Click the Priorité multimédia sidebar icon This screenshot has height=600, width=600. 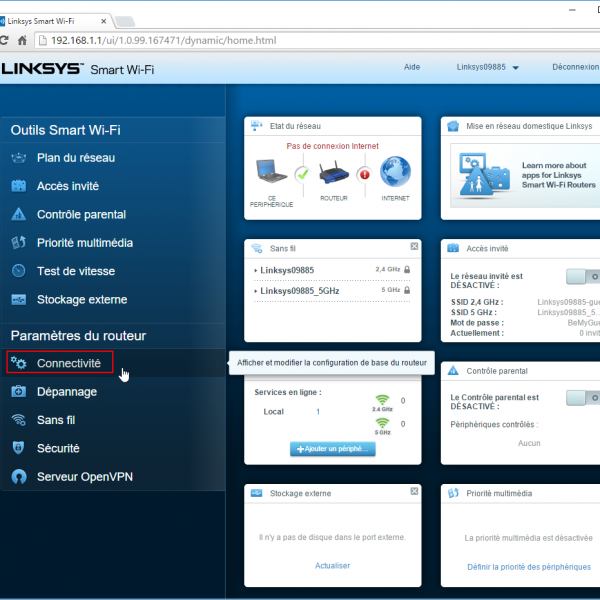(19, 243)
